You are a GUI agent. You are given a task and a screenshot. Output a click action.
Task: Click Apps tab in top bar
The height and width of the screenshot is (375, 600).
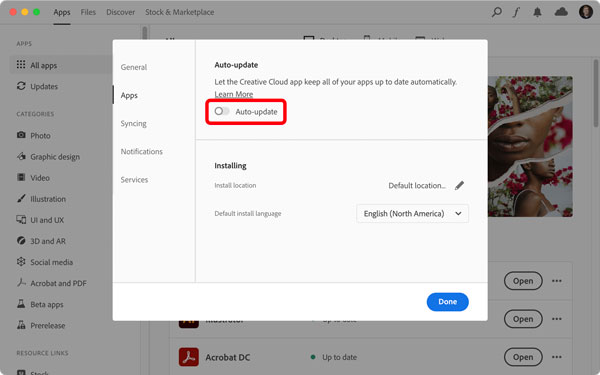click(62, 12)
